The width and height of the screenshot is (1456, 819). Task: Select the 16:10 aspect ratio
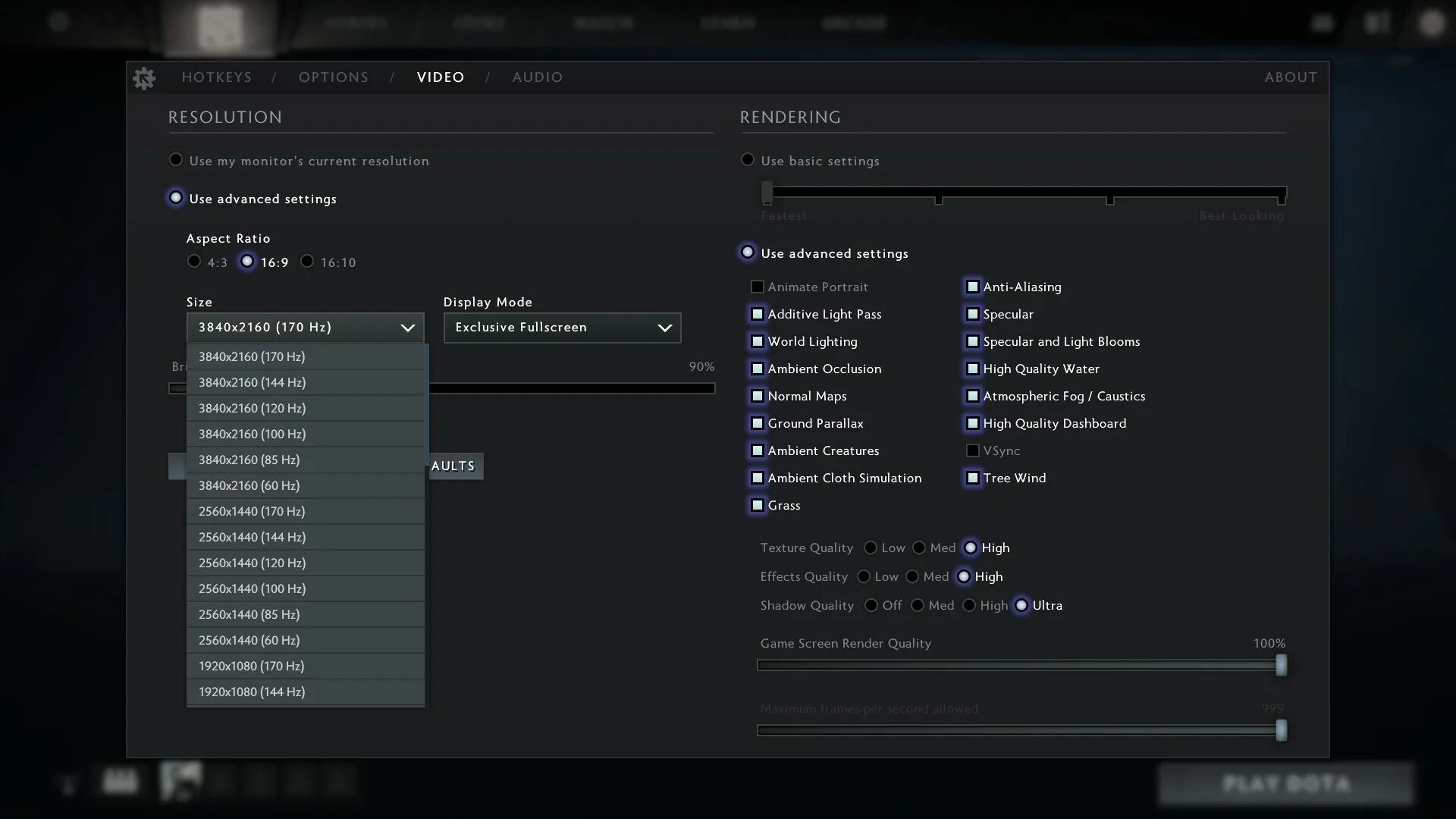307,262
